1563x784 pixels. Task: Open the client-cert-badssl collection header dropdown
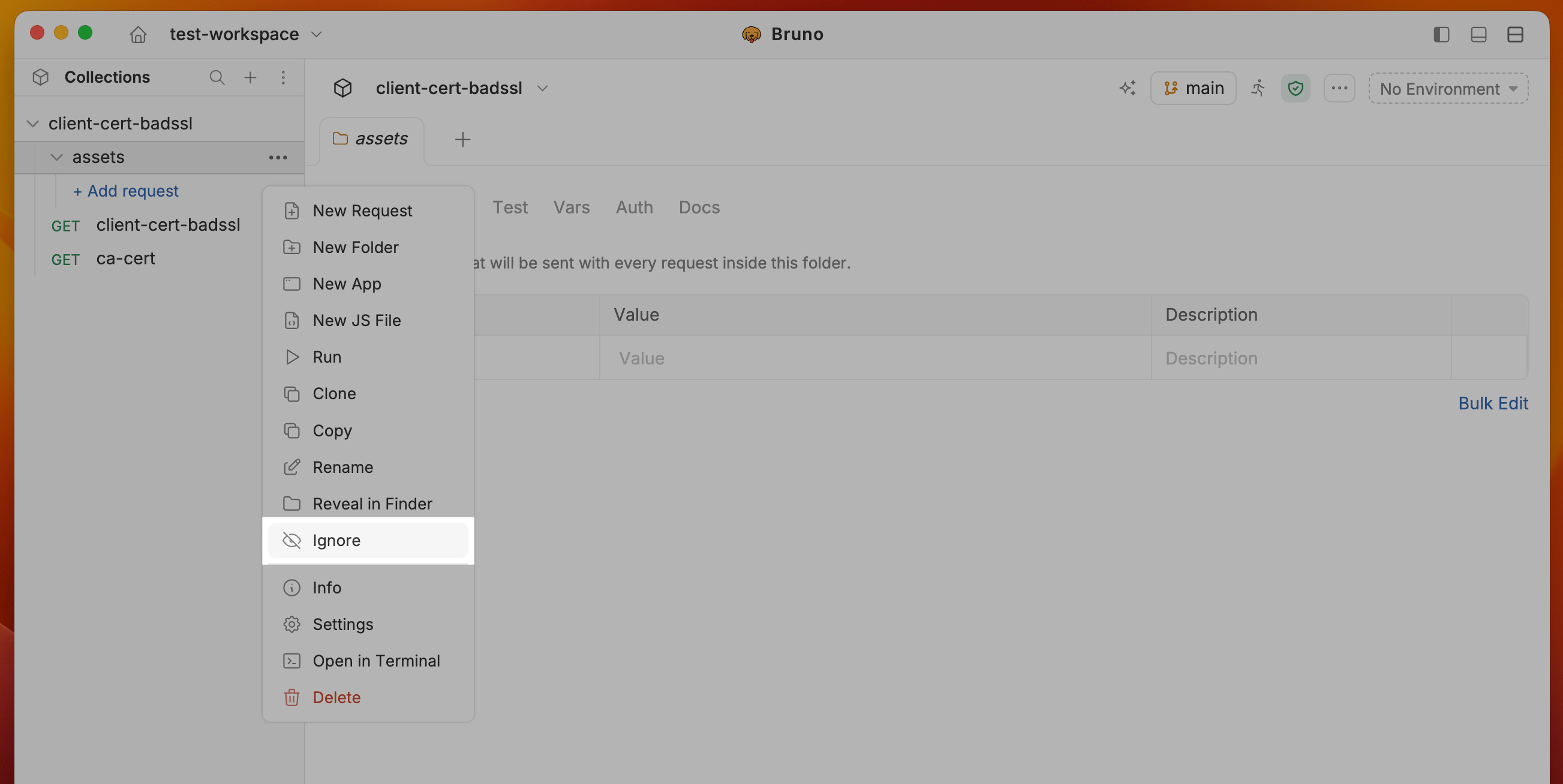542,89
